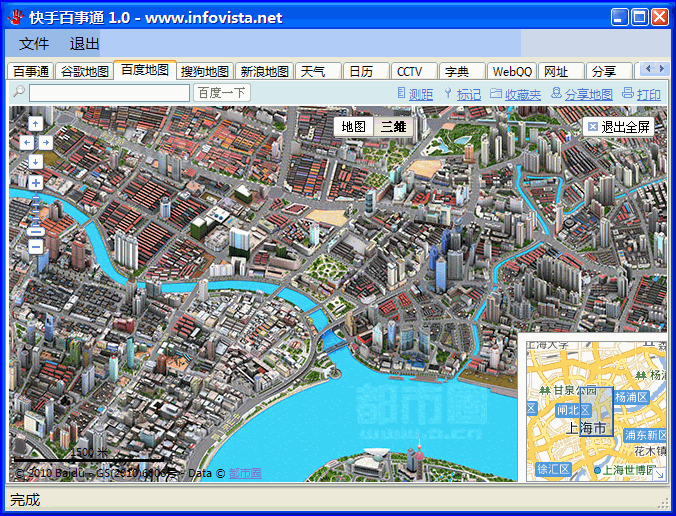The width and height of the screenshot is (676, 516).
Task: Open the 收藏夹 favorites link
Action: pyautogui.click(x=523, y=94)
